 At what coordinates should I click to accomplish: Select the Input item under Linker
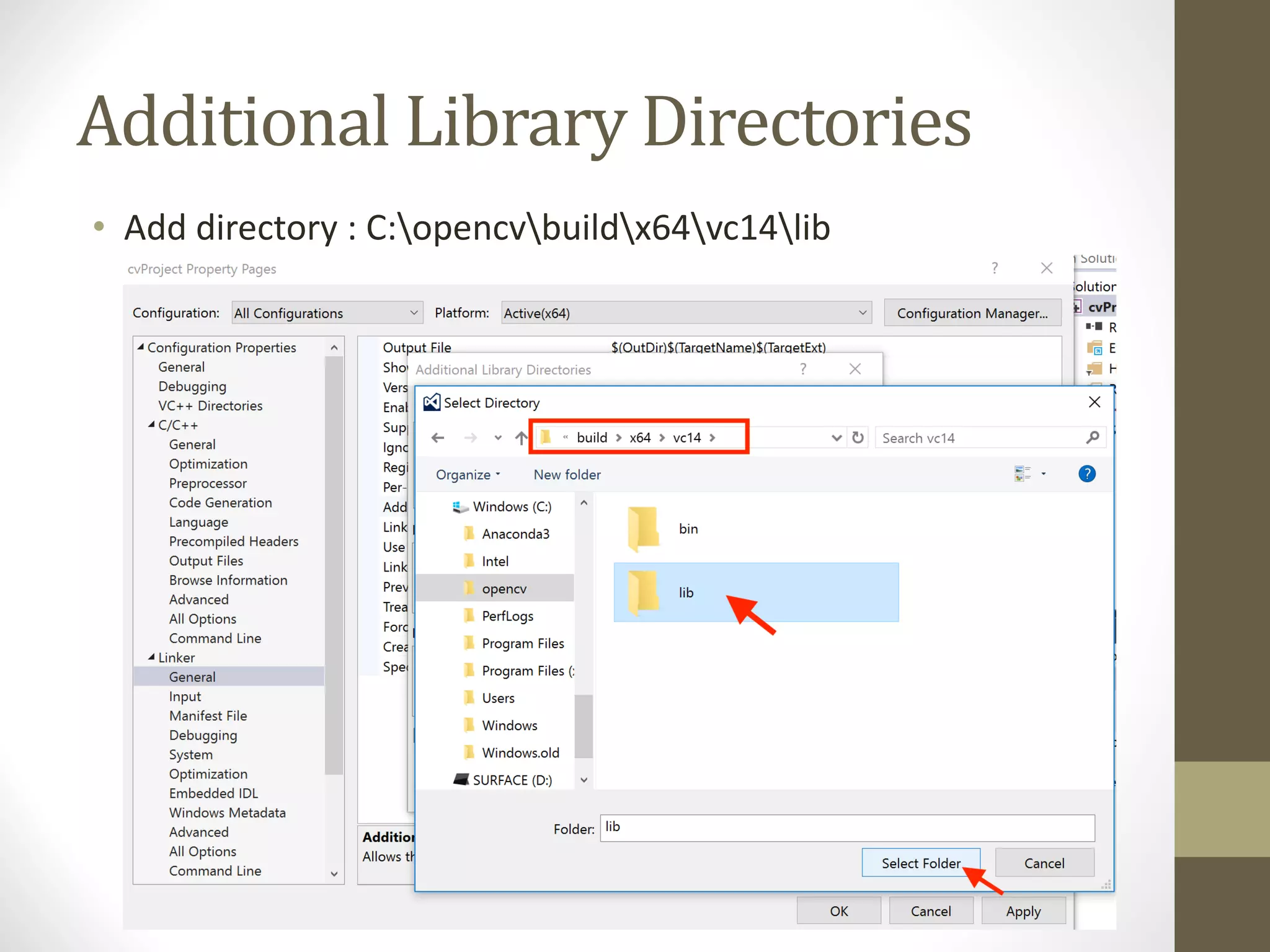point(185,697)
